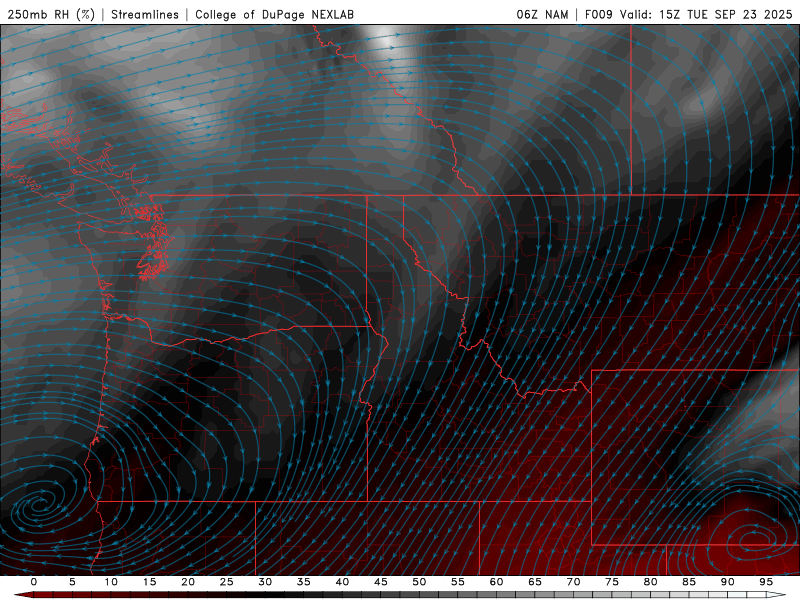Click the "F009" forecast hour label

point(598,14)
